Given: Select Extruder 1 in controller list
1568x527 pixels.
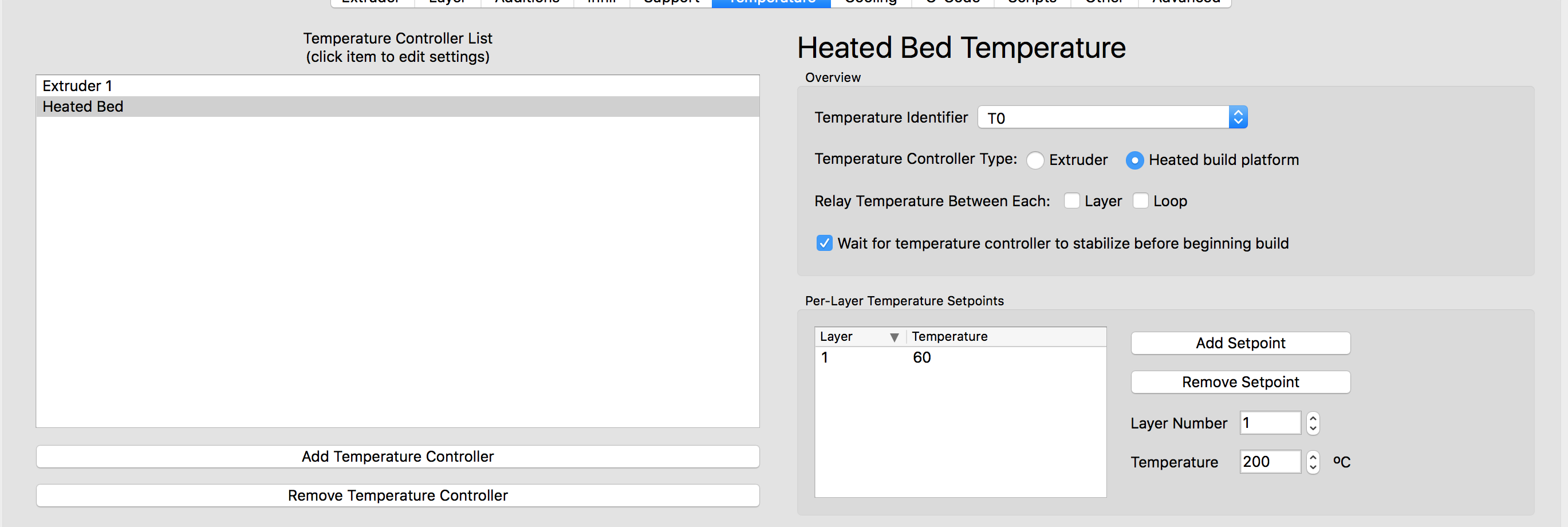Looking at the screenshot, I should tap(397, 86).
